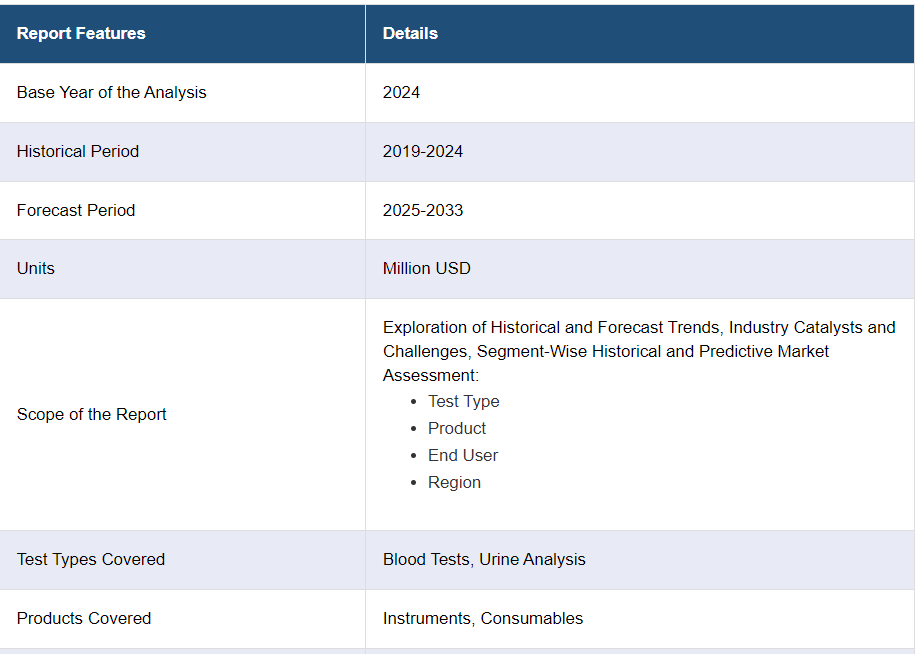Select the Units row label

pos(36,268)
